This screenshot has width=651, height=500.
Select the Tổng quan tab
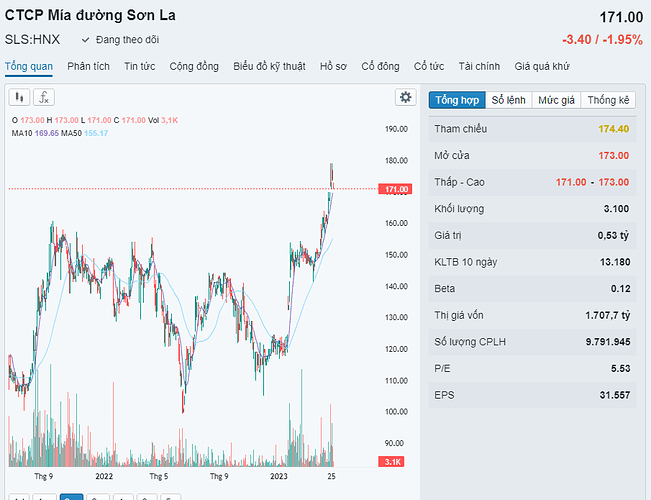tap(29, 66)
